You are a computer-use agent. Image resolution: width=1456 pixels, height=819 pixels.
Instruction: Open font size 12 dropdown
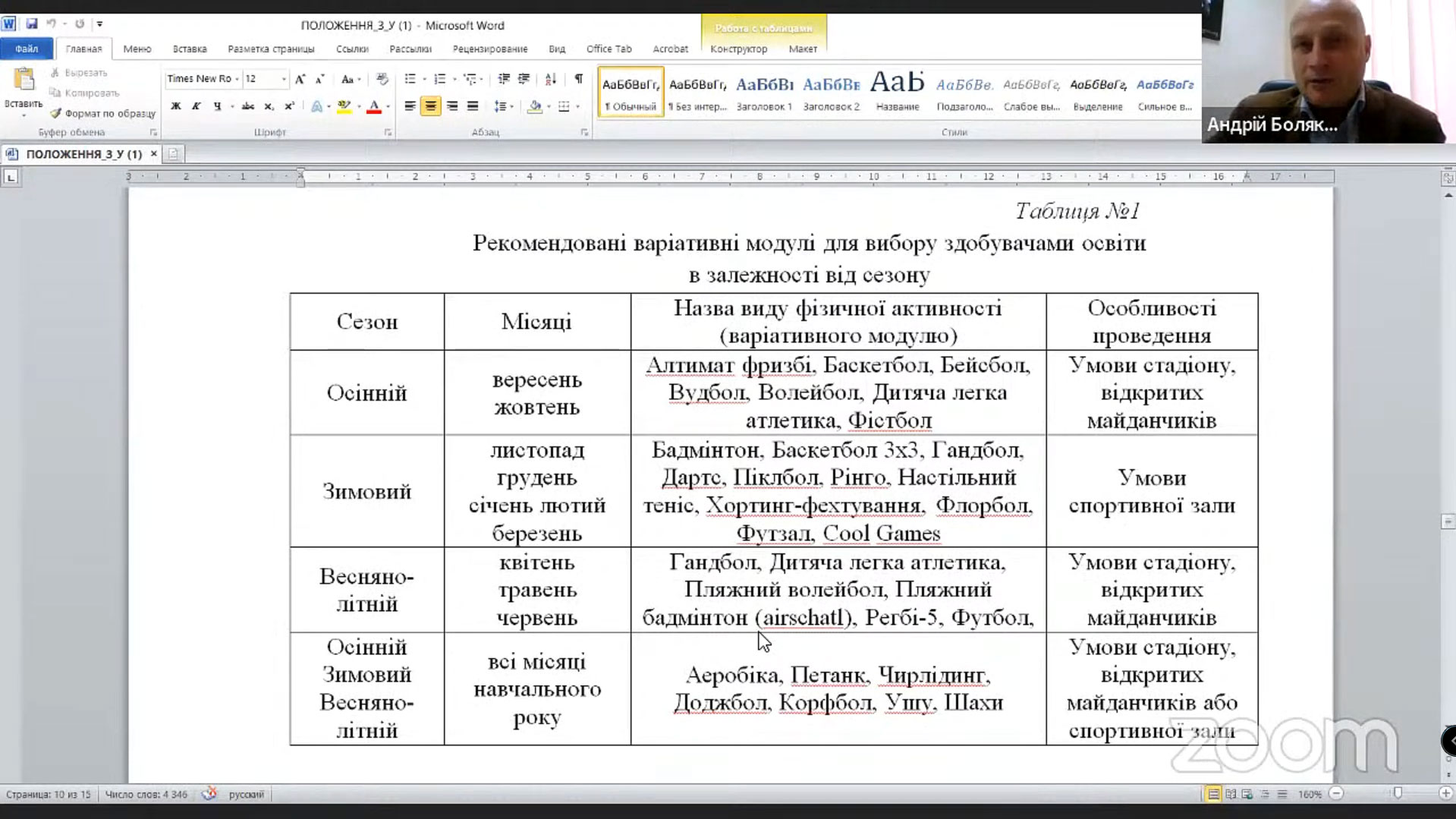click(284, 79)
